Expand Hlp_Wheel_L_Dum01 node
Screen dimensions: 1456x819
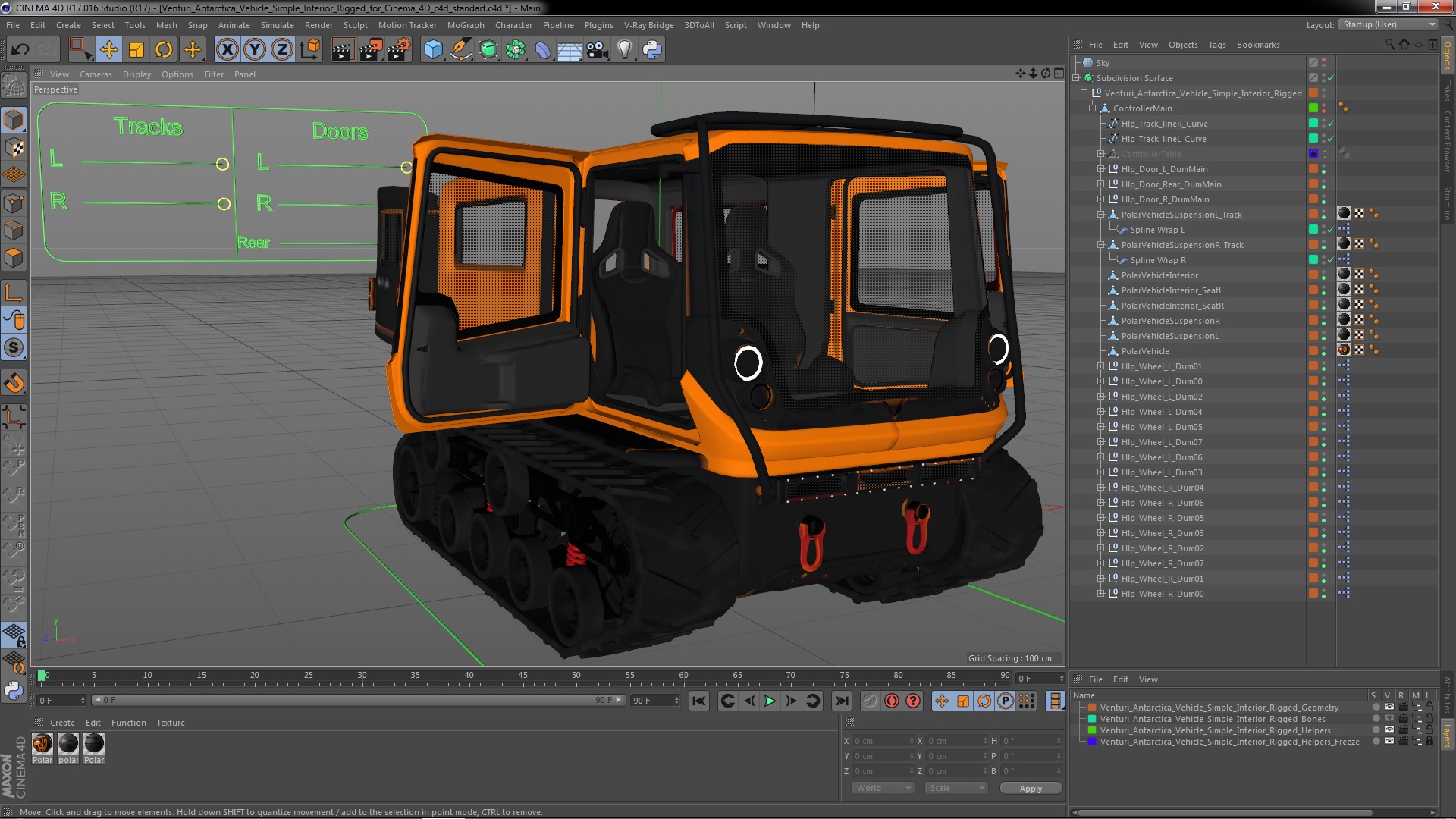click(1101, 366)
